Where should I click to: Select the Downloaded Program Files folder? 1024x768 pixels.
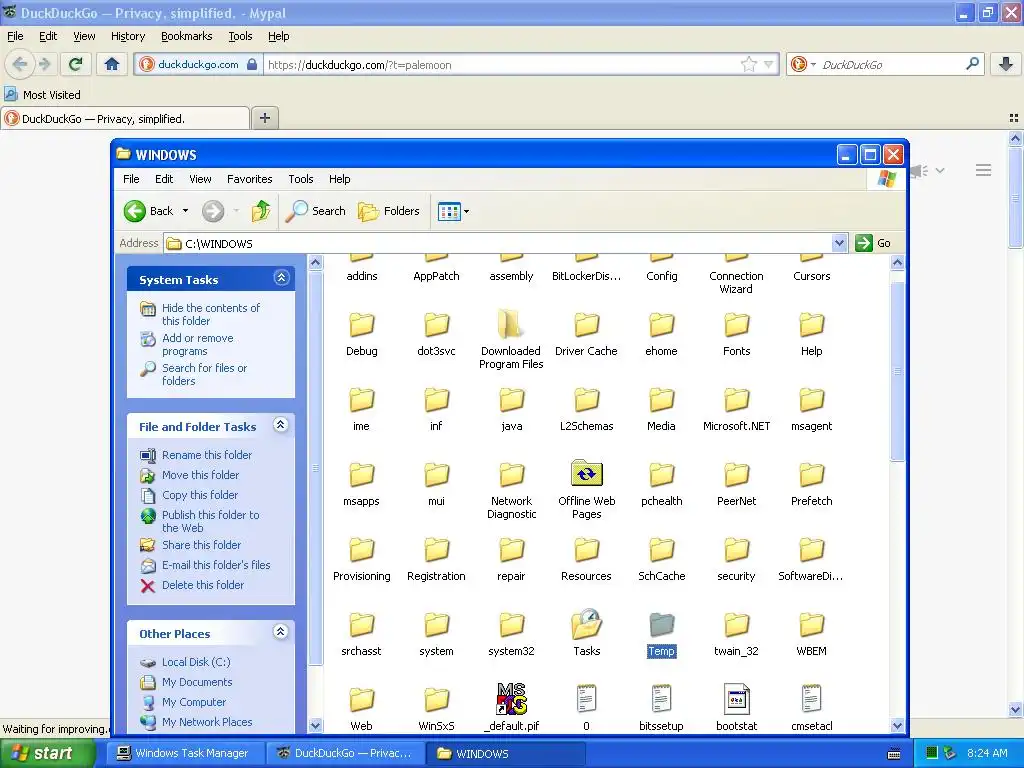click(x=511, y=337)
